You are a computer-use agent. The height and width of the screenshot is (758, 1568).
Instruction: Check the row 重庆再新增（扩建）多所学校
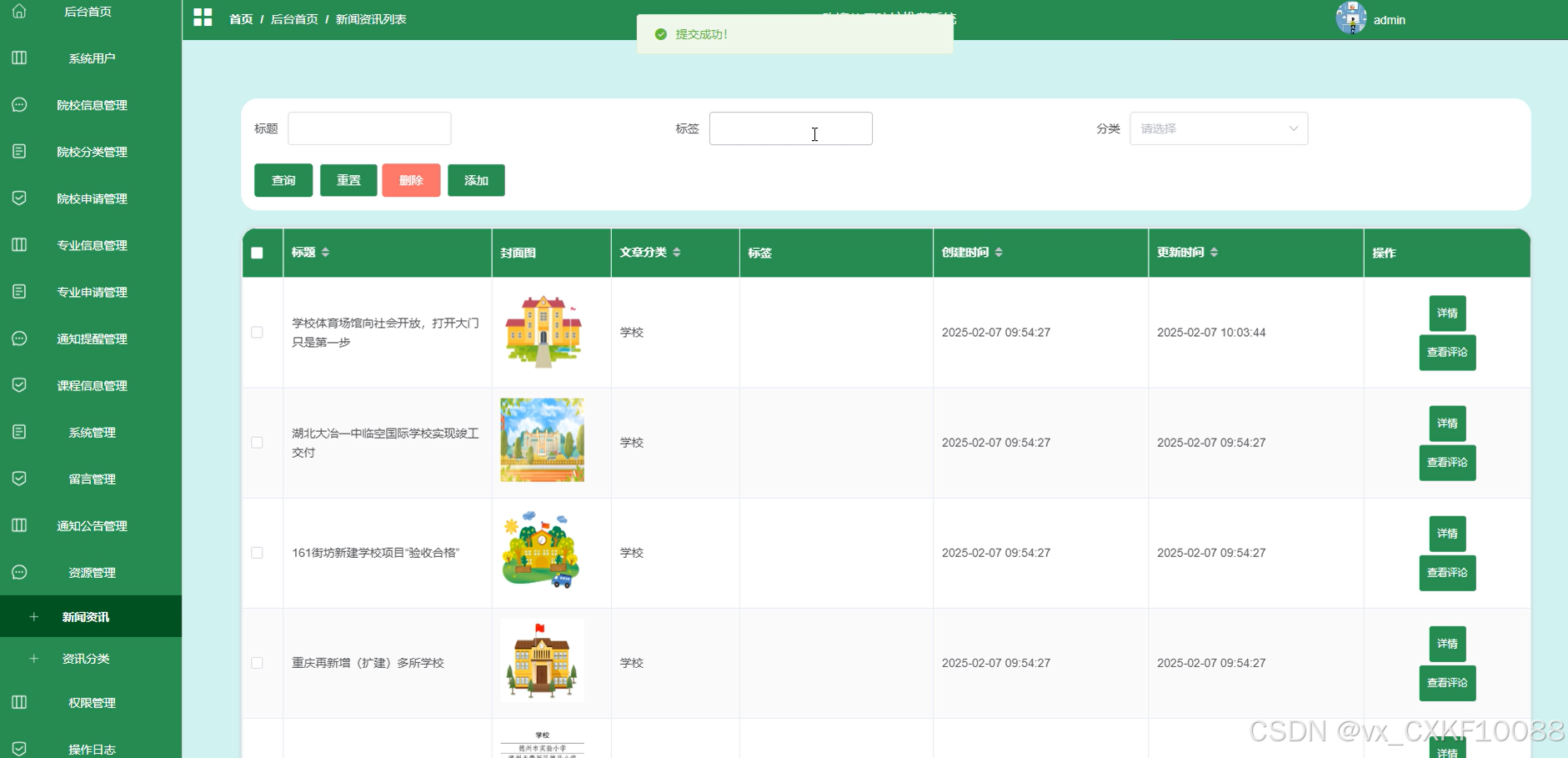point(257,663)
